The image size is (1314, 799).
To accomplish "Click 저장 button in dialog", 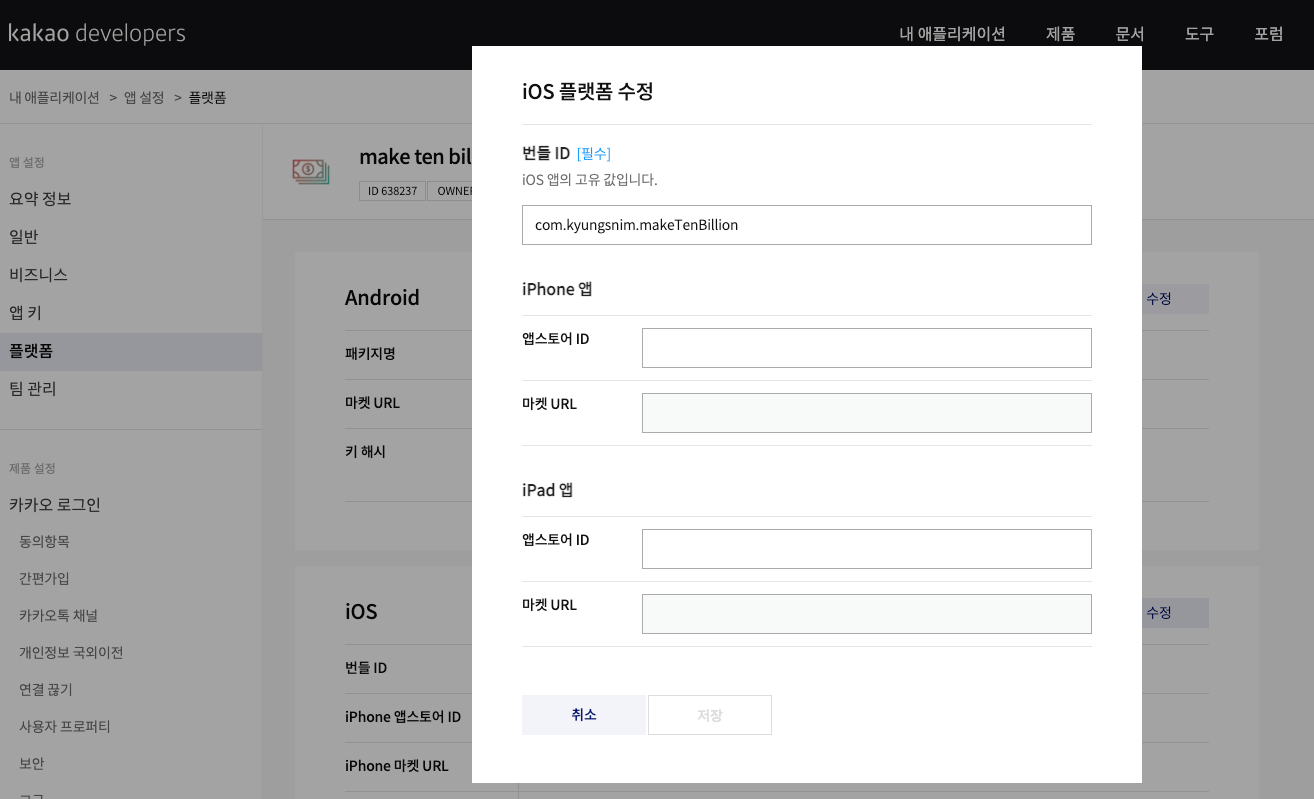I will click(710, 715).
